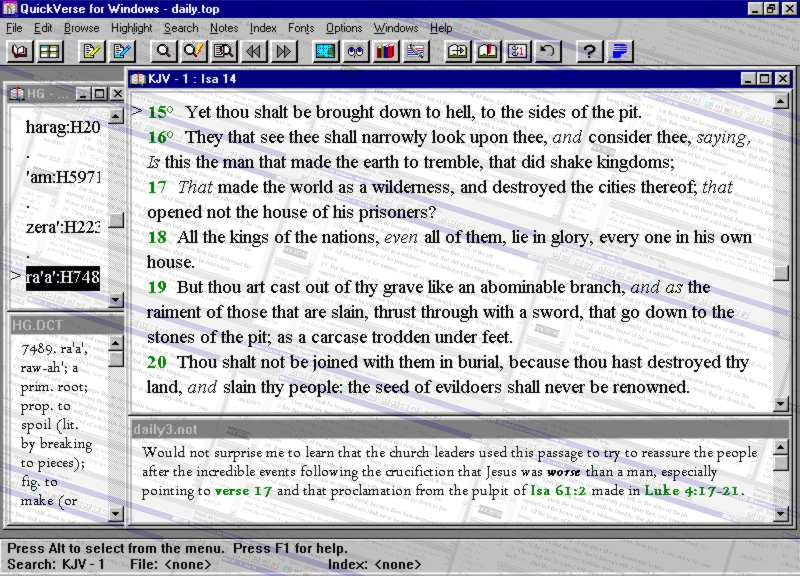Click the KJV window scroll up arrow

[781, 101]
